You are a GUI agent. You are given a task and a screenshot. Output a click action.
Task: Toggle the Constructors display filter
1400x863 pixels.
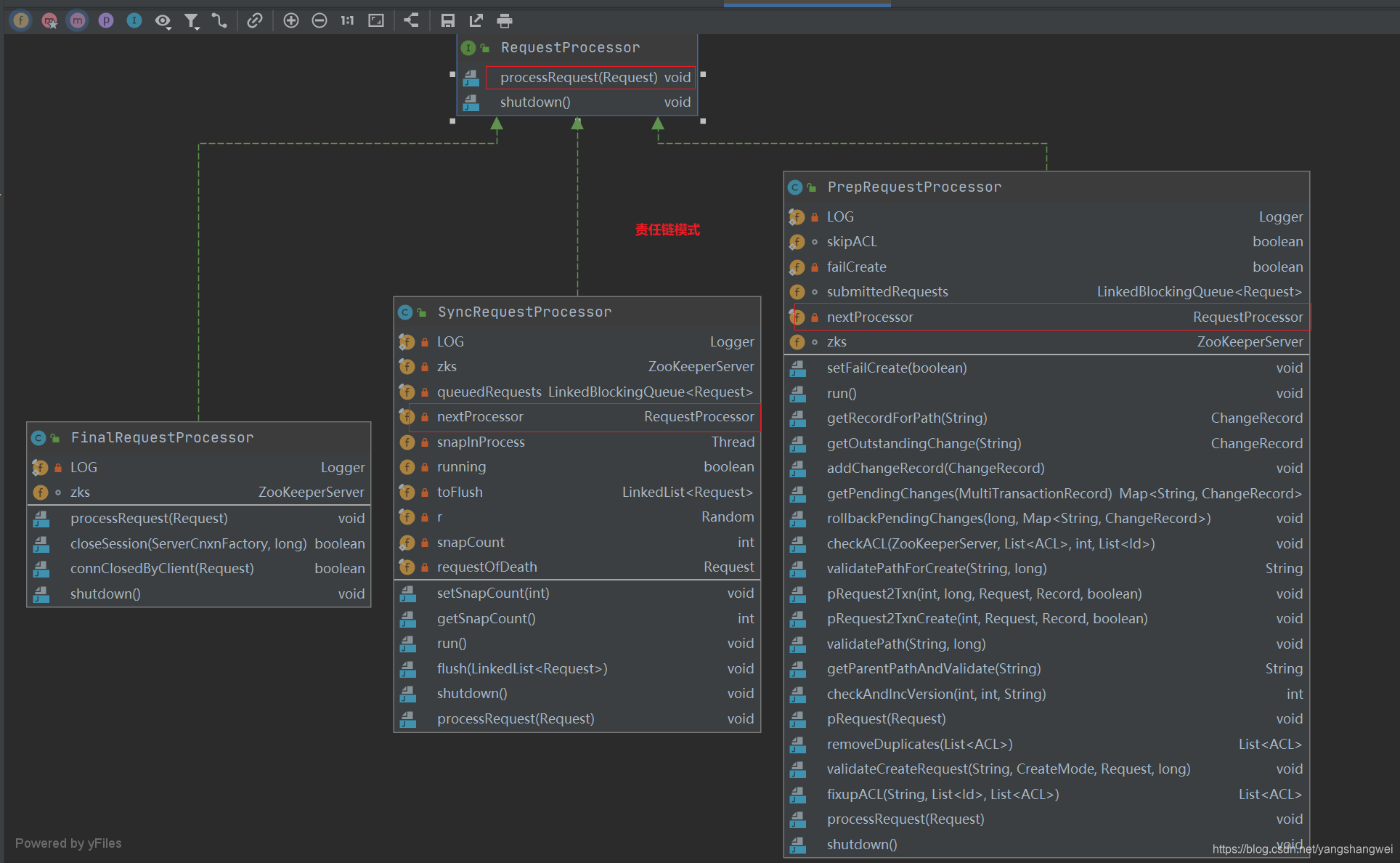[x=49, y=20]
